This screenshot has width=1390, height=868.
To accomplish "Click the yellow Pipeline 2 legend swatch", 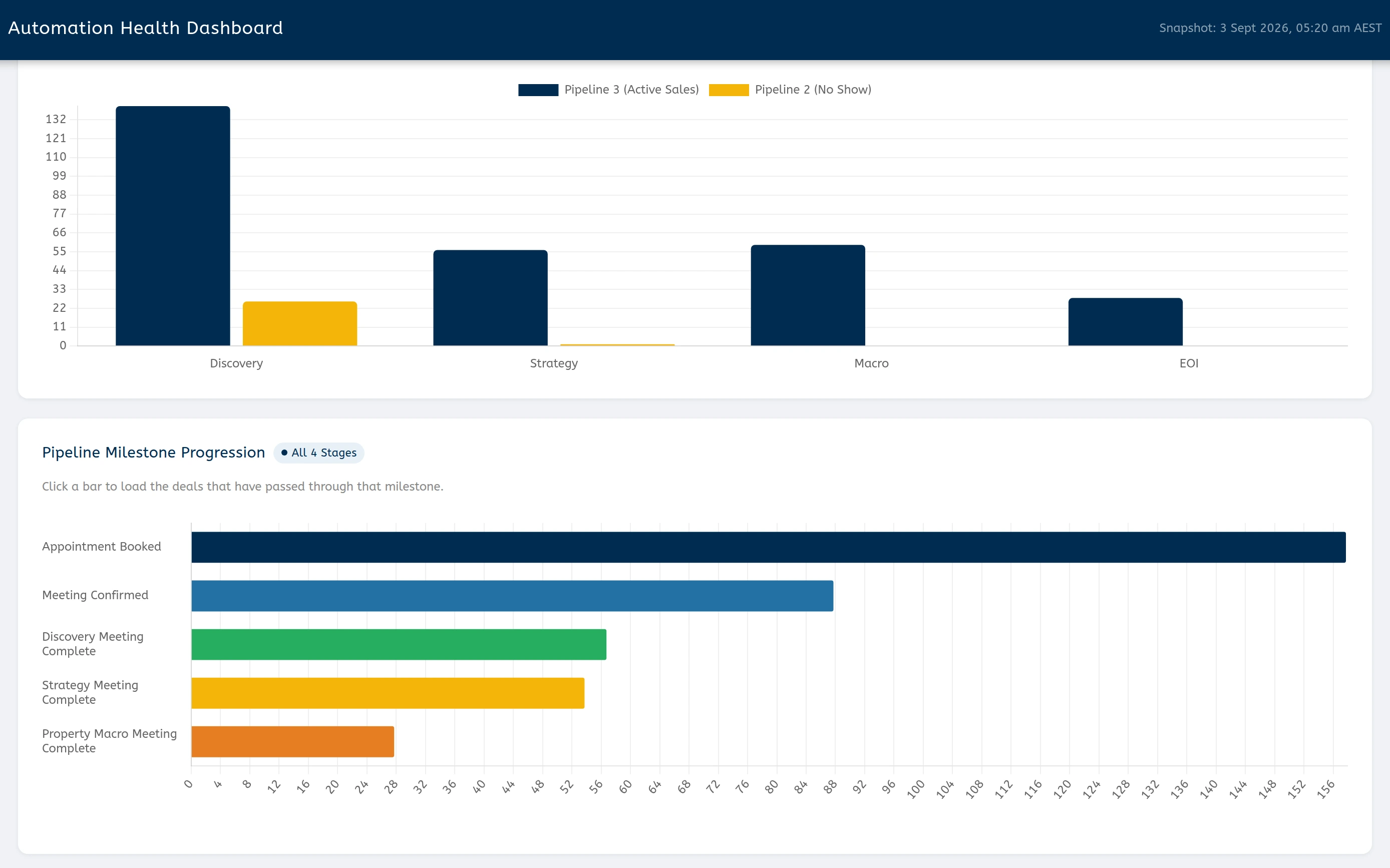I will [729, 90].
